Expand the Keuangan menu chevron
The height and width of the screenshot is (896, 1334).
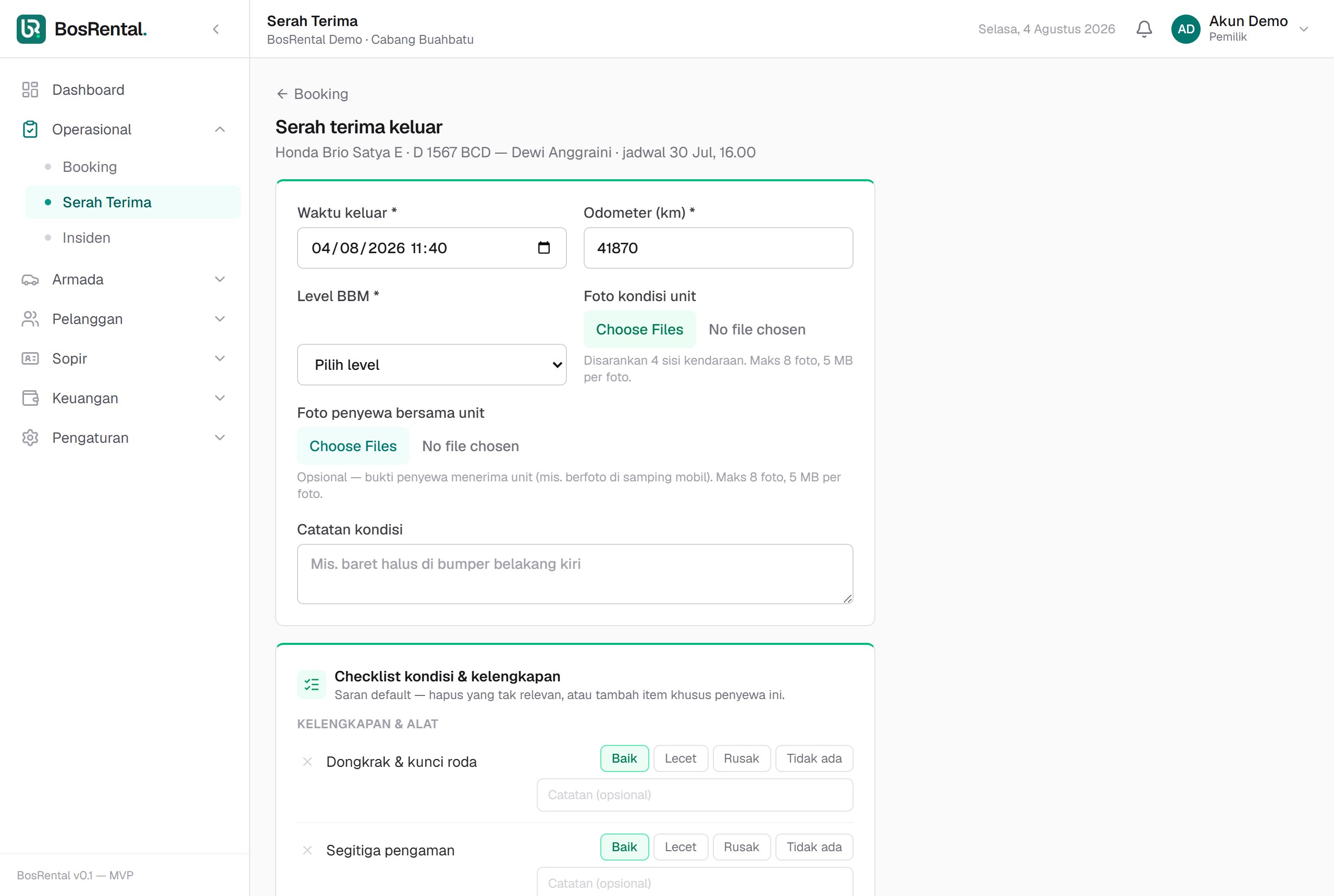coord(220,399)
